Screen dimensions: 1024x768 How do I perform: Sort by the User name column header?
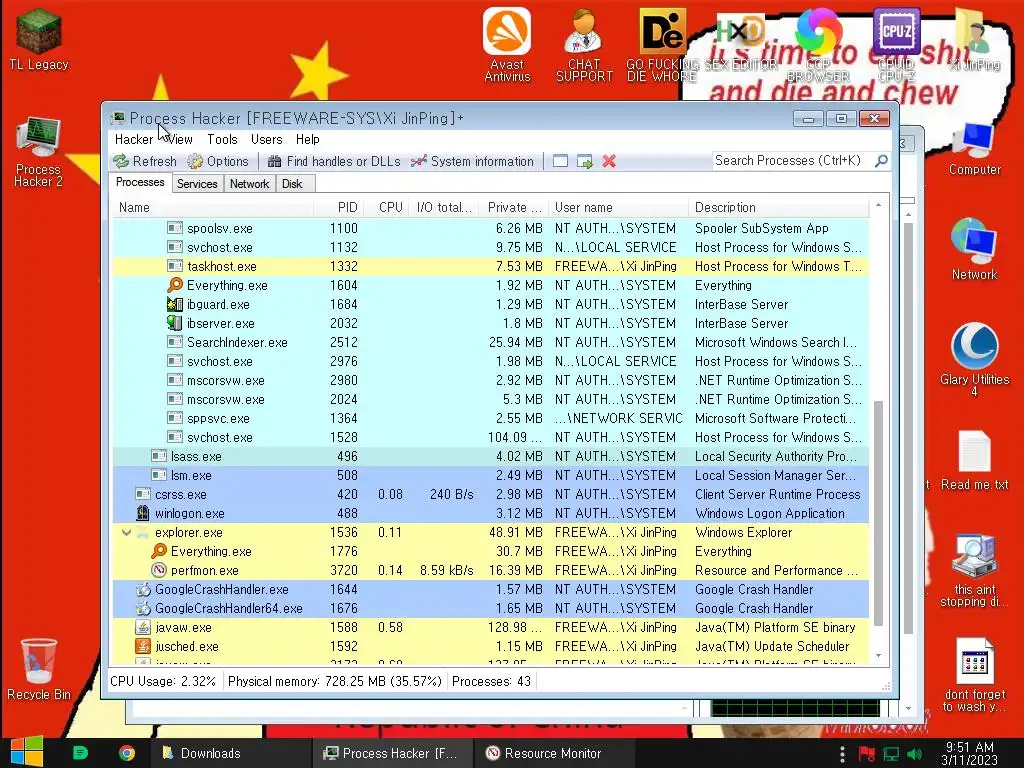click(618, 207)
